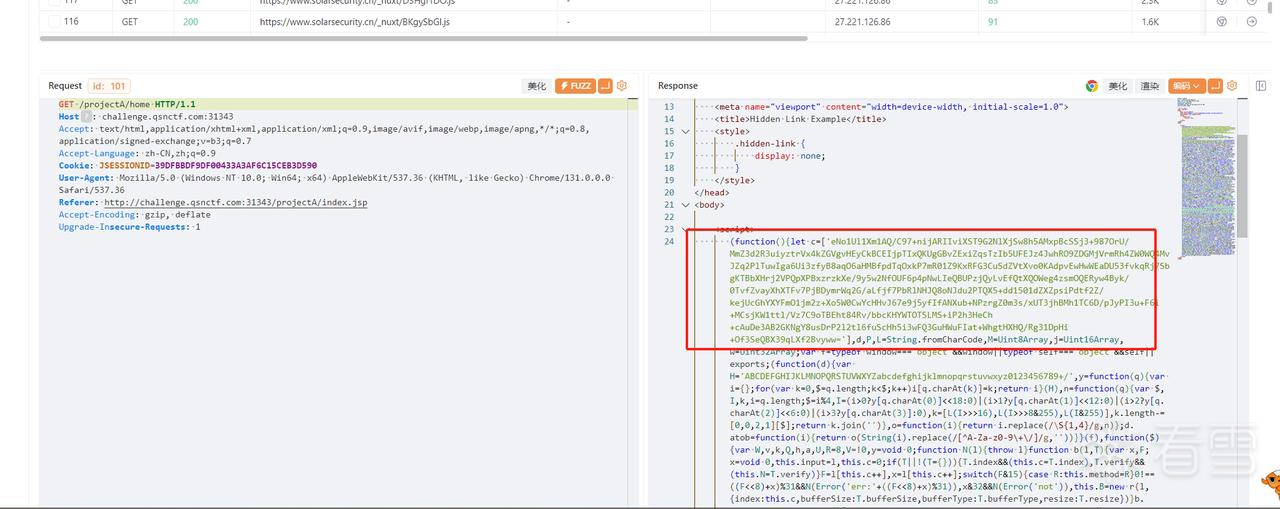Click FUZZ button in Request panel
The height and width of the screenshot is (509, 1280).
point(575,86)
